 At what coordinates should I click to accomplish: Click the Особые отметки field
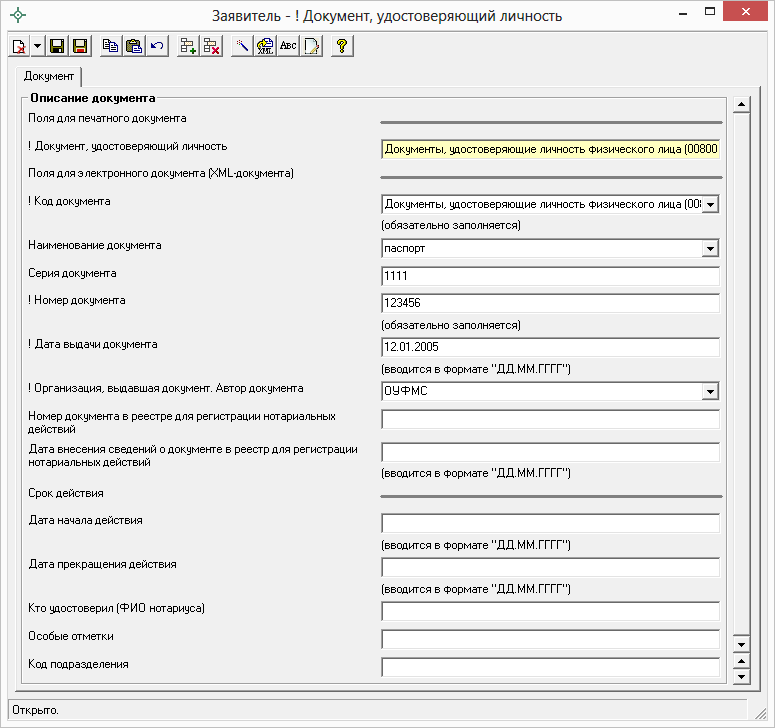(550, 639)
